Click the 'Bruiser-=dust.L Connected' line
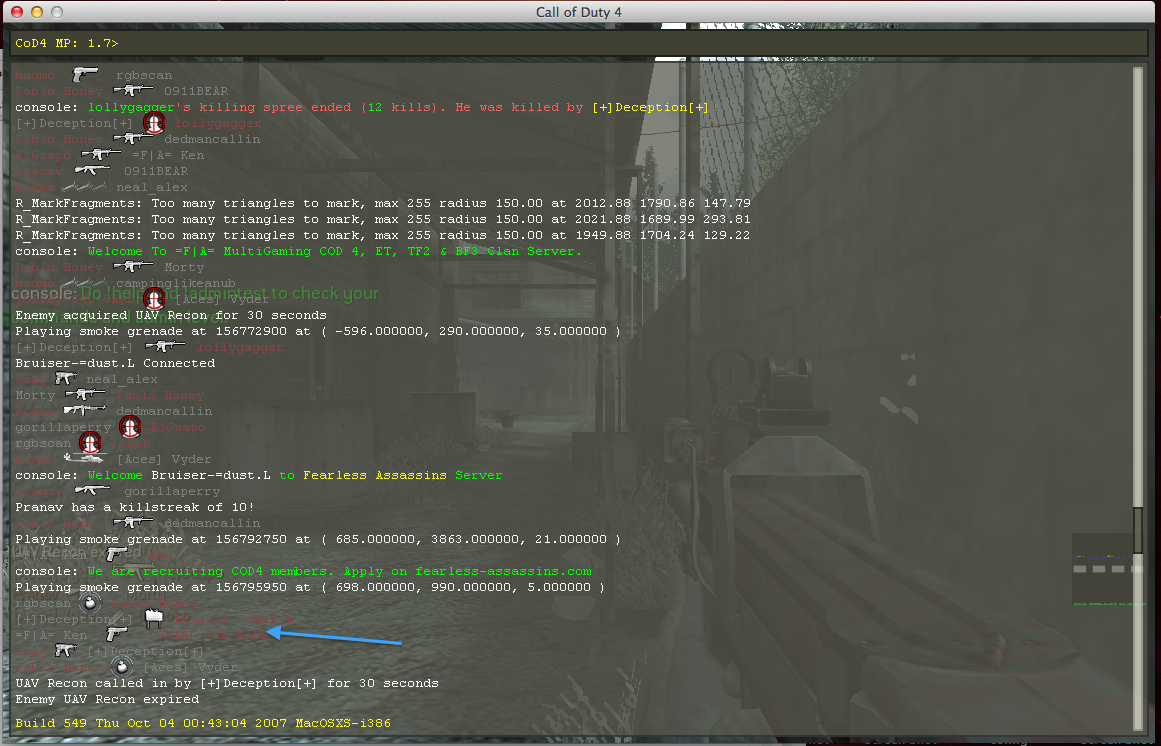 [116, 363]
